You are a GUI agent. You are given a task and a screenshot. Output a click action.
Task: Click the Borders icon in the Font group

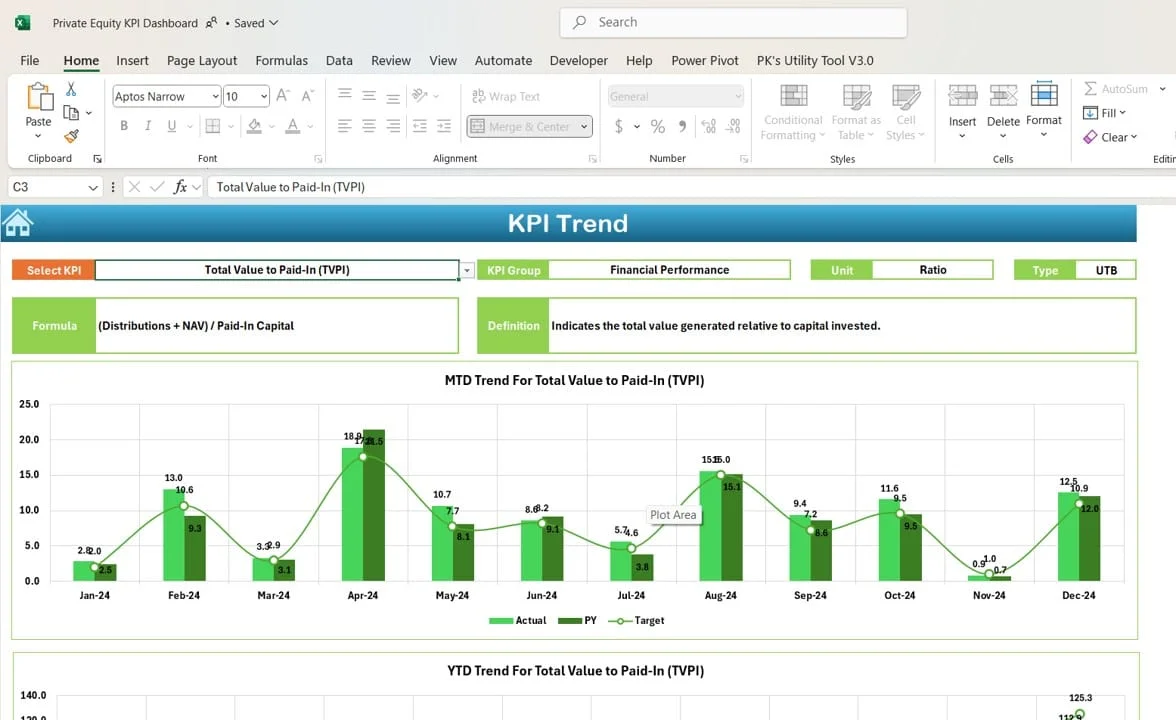[x=212, y=126]
